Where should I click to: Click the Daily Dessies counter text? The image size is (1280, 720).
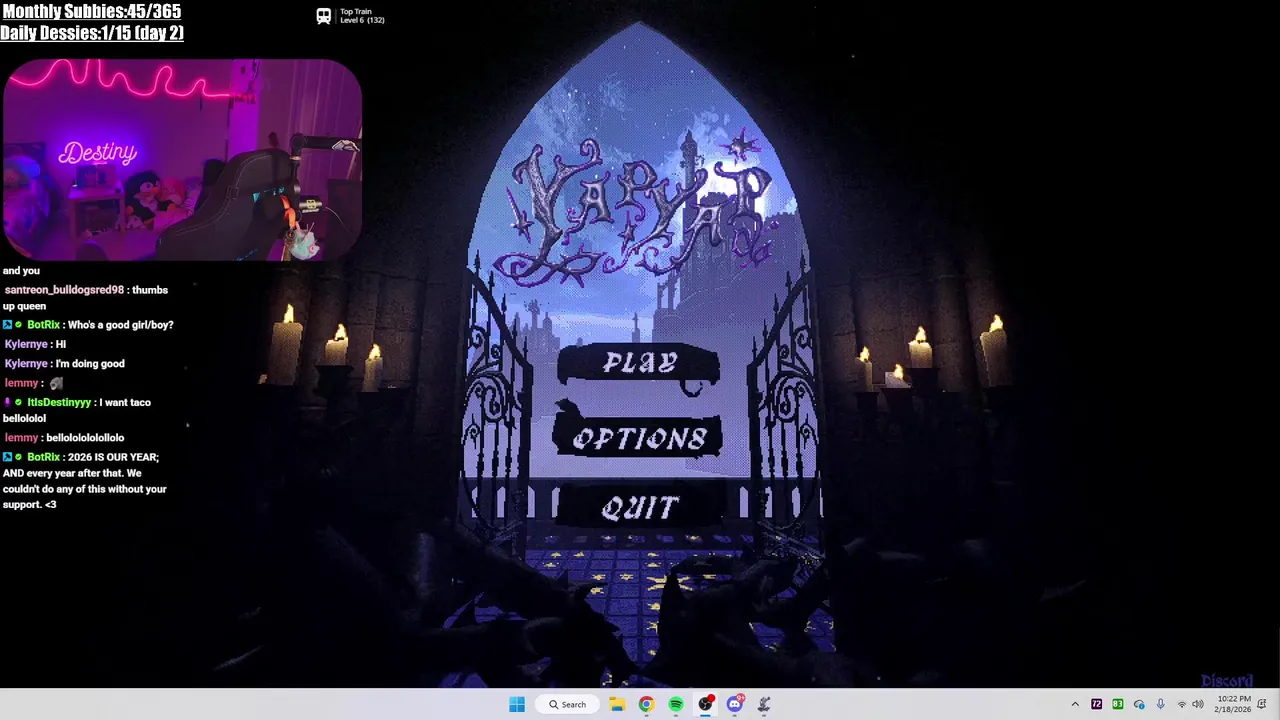(x=92, y=32)
